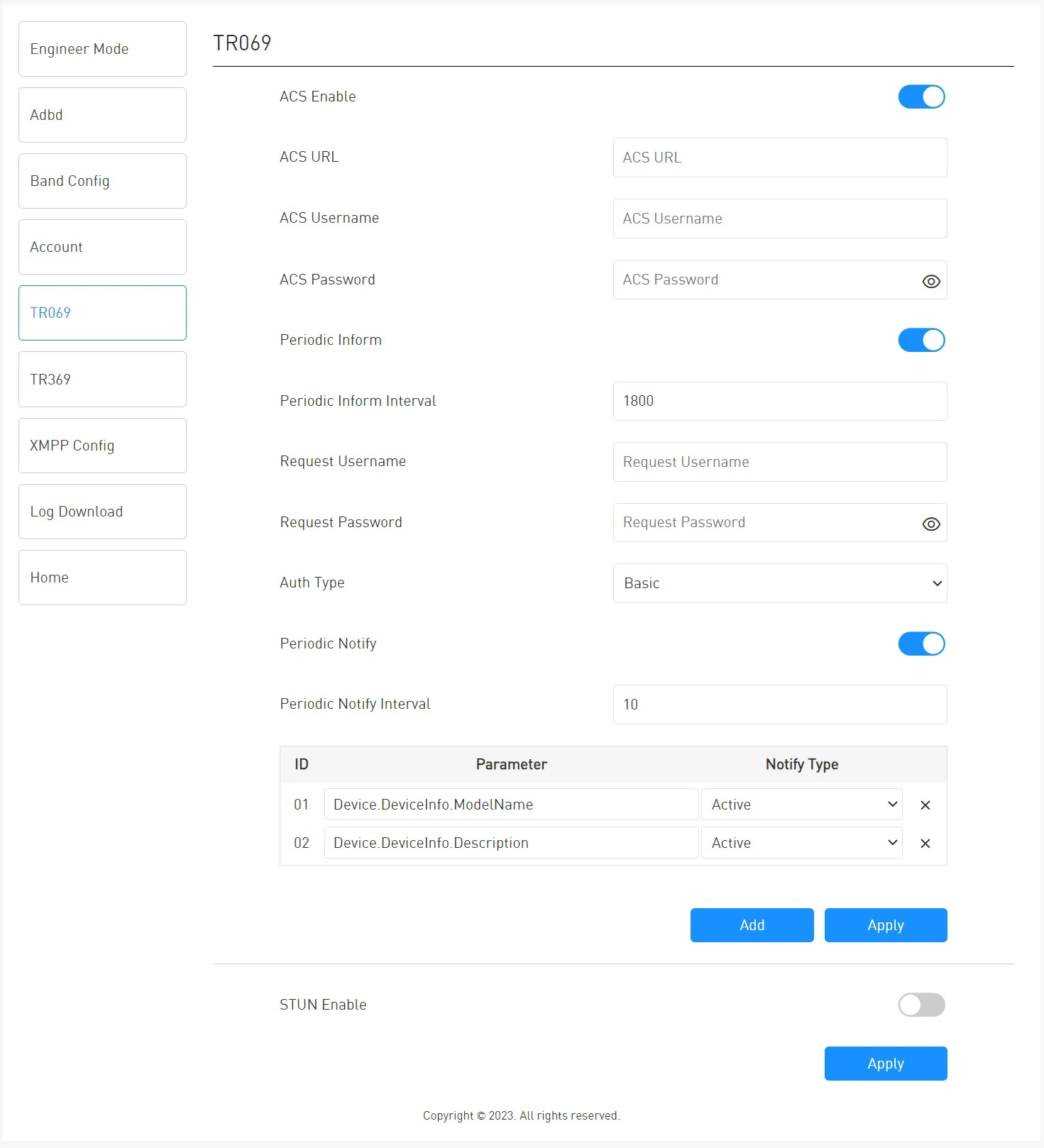
Task: Open Band Config page
Action: coord(102,181)
